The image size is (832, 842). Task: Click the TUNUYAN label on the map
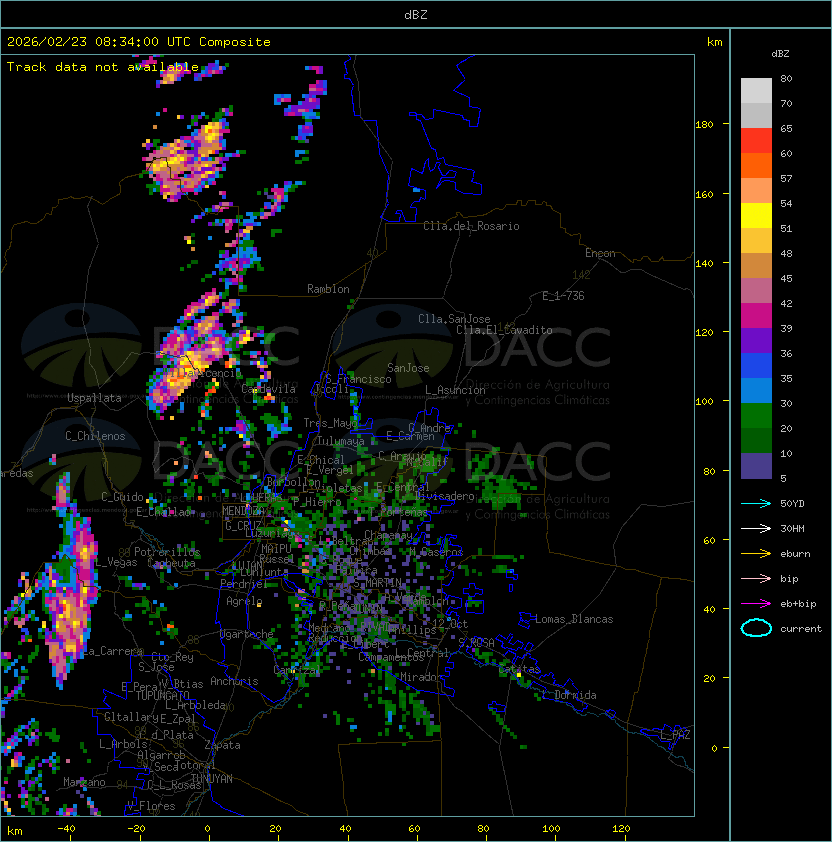(211, 778)
